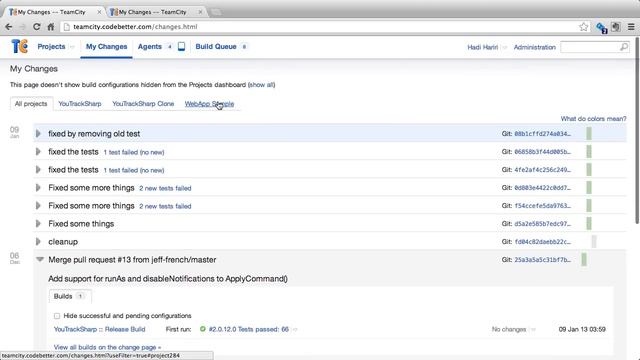The image size is (640, 360).
Task: Open the Build Queue tab
Action: 216,47
